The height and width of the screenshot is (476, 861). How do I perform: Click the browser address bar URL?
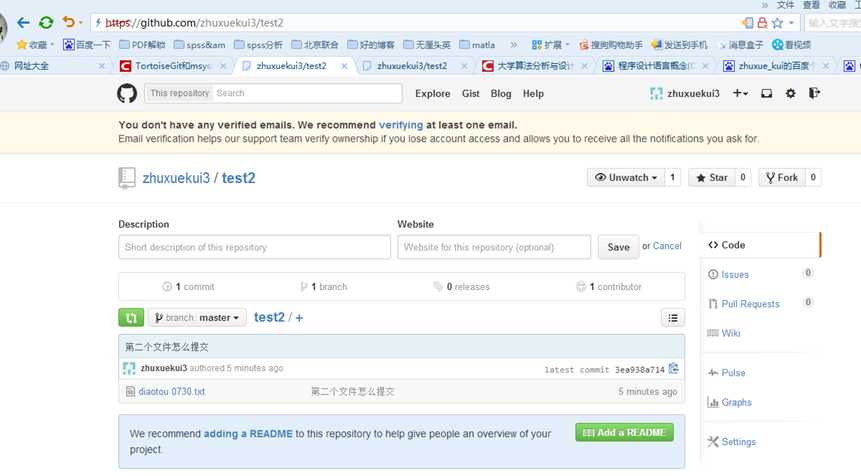pos(194,23)
